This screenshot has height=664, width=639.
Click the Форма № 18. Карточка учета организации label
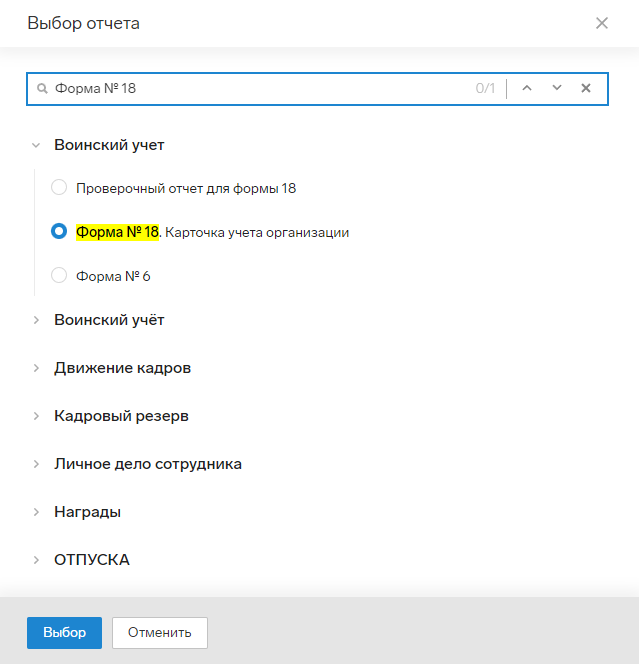tap(213, 232)
